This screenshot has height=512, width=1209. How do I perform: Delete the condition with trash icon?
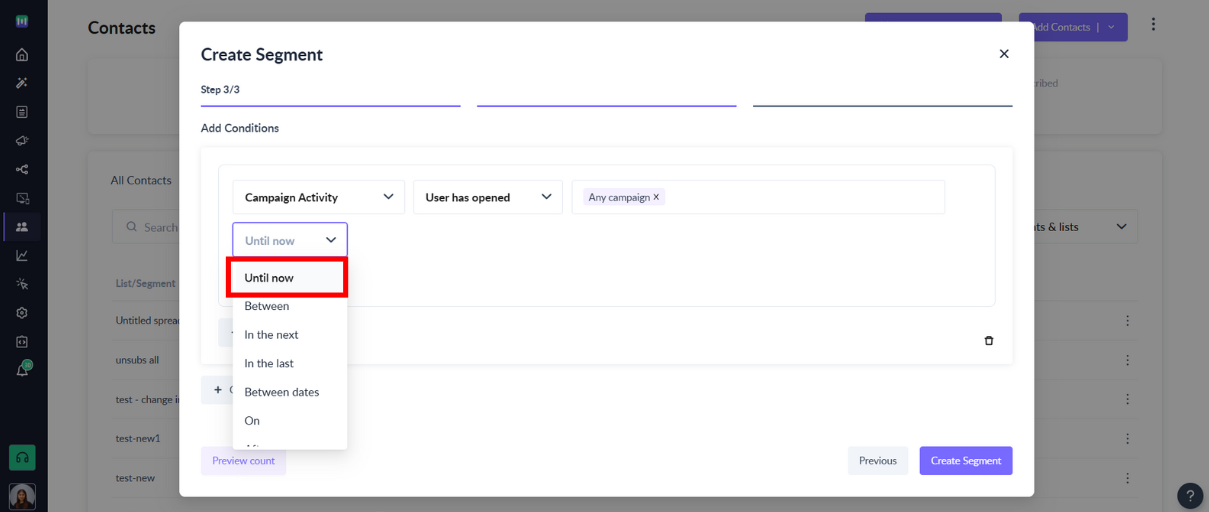pos(989,340)
